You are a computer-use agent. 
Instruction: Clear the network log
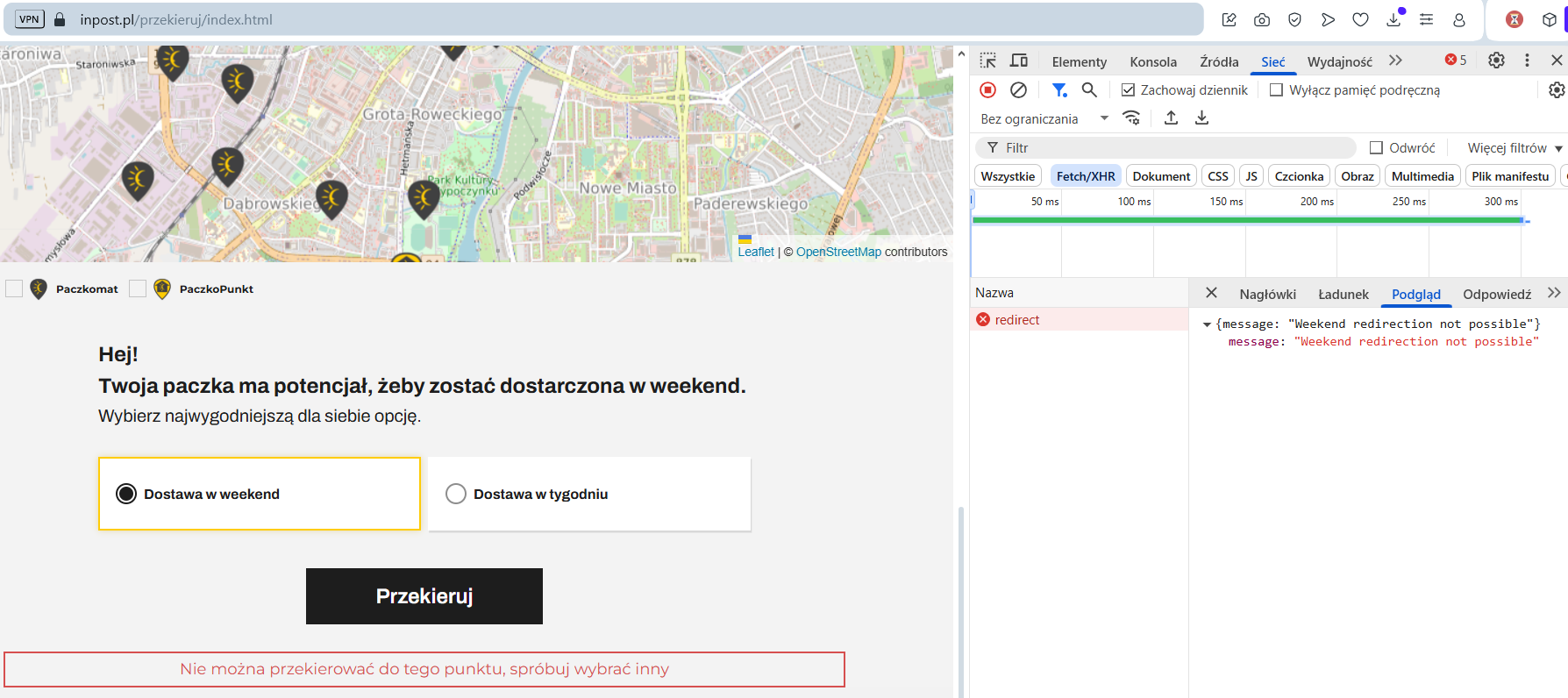tap(1018, 89)
